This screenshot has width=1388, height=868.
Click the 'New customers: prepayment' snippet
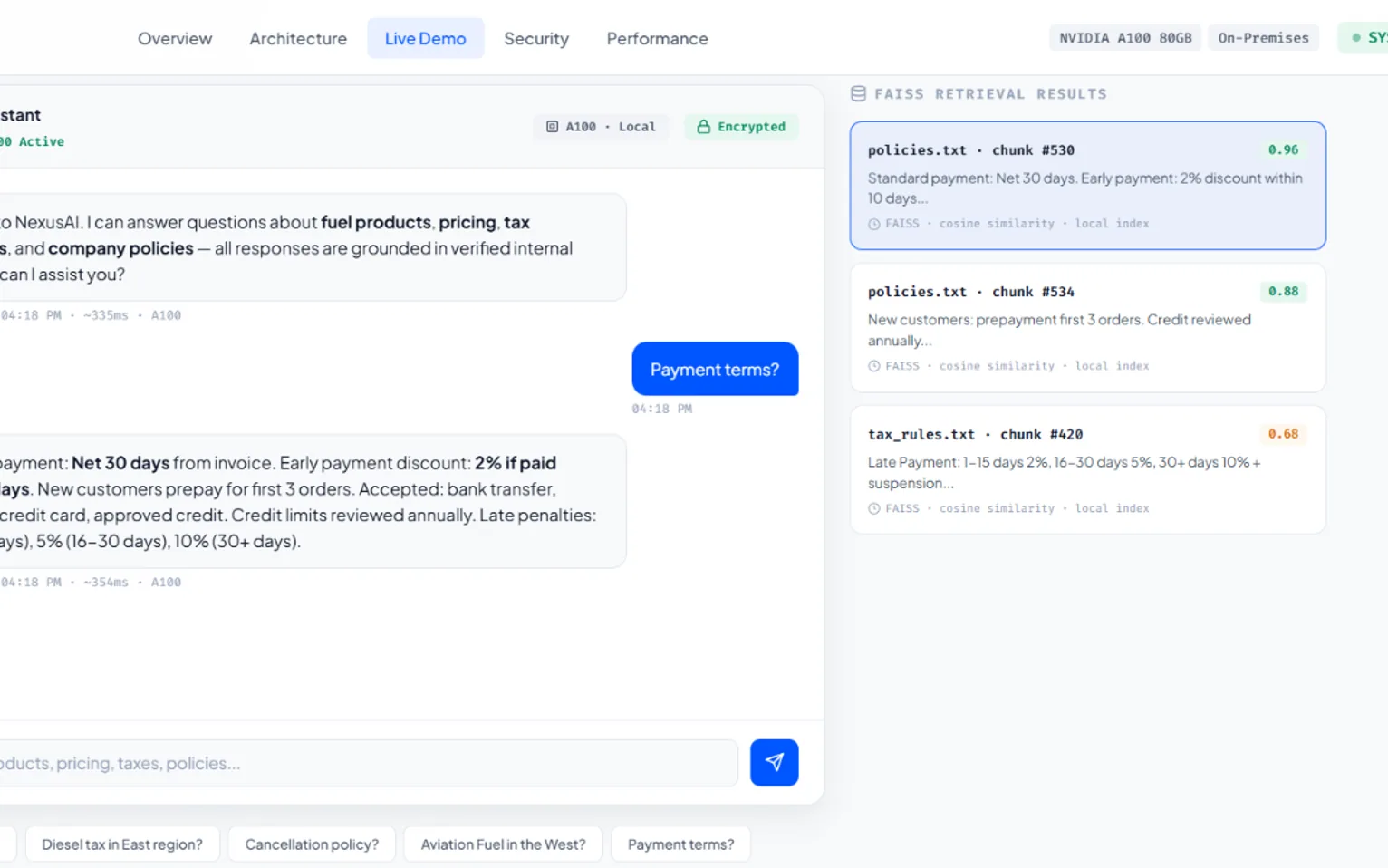[1059, 330]
